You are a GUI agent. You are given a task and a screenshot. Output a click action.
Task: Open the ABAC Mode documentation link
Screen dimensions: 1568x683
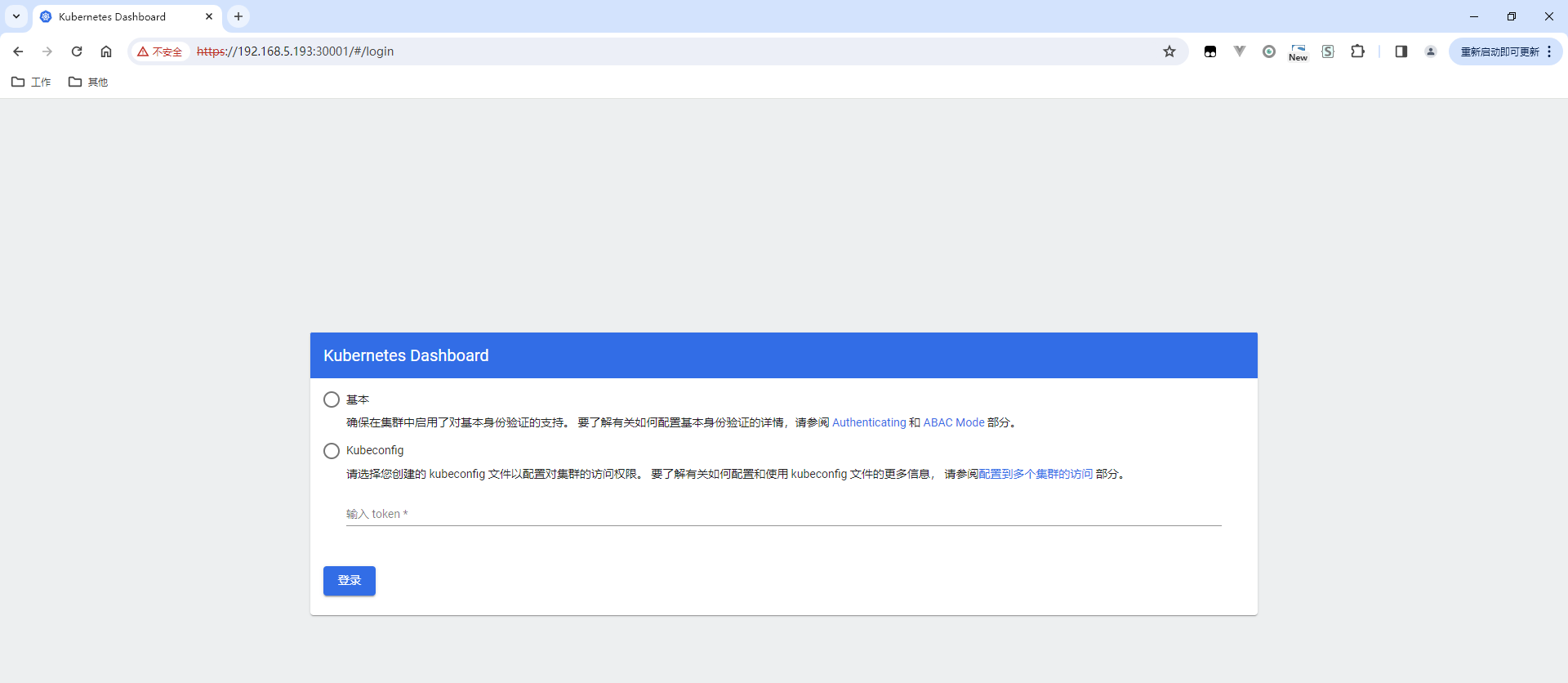click(954, 422)
